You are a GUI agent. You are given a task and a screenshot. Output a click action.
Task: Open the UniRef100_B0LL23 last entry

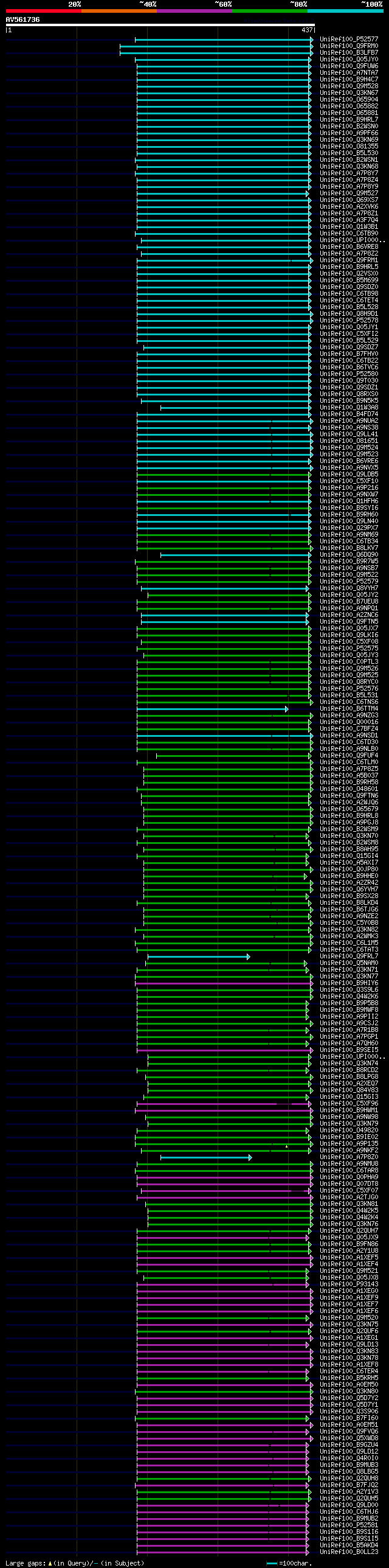click(349, 1552)
